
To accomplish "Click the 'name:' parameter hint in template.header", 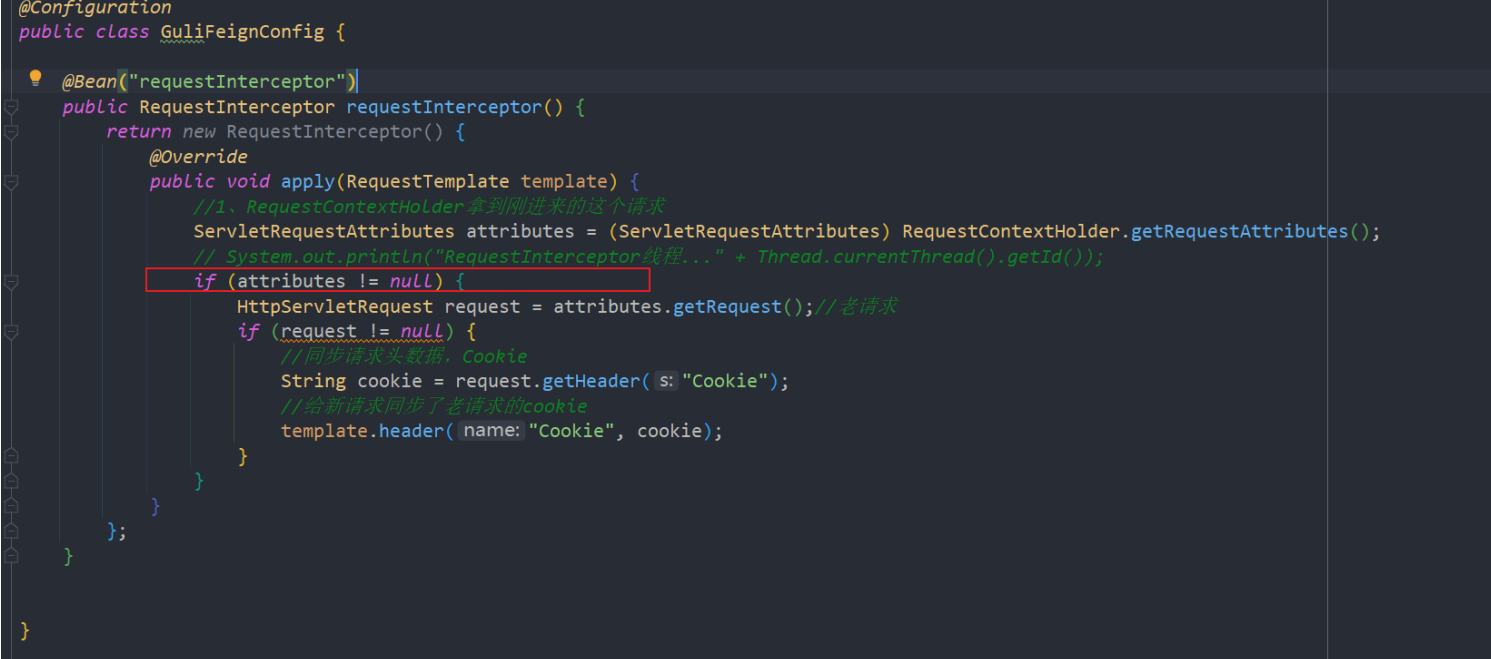I will point(491,431).
